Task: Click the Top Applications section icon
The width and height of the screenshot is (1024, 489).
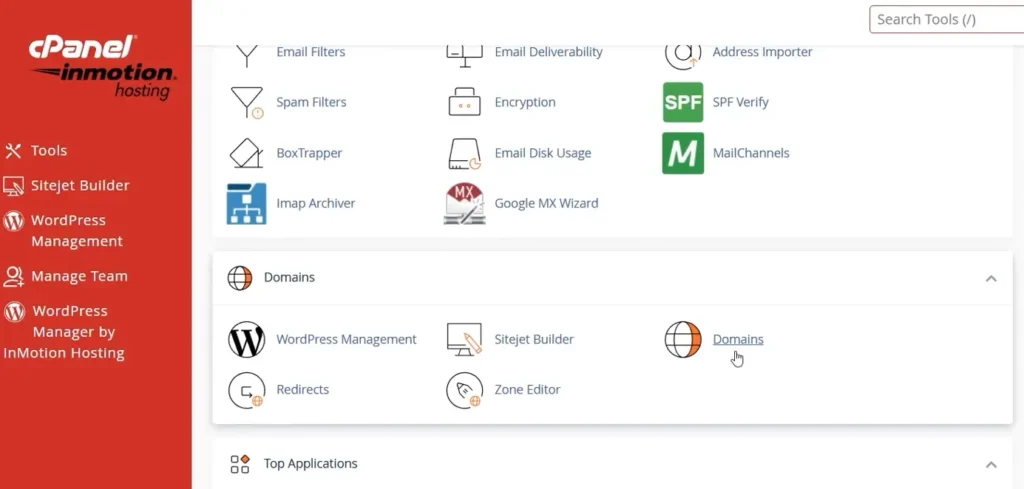Action: pyautogui.click(x=240, y=464)
